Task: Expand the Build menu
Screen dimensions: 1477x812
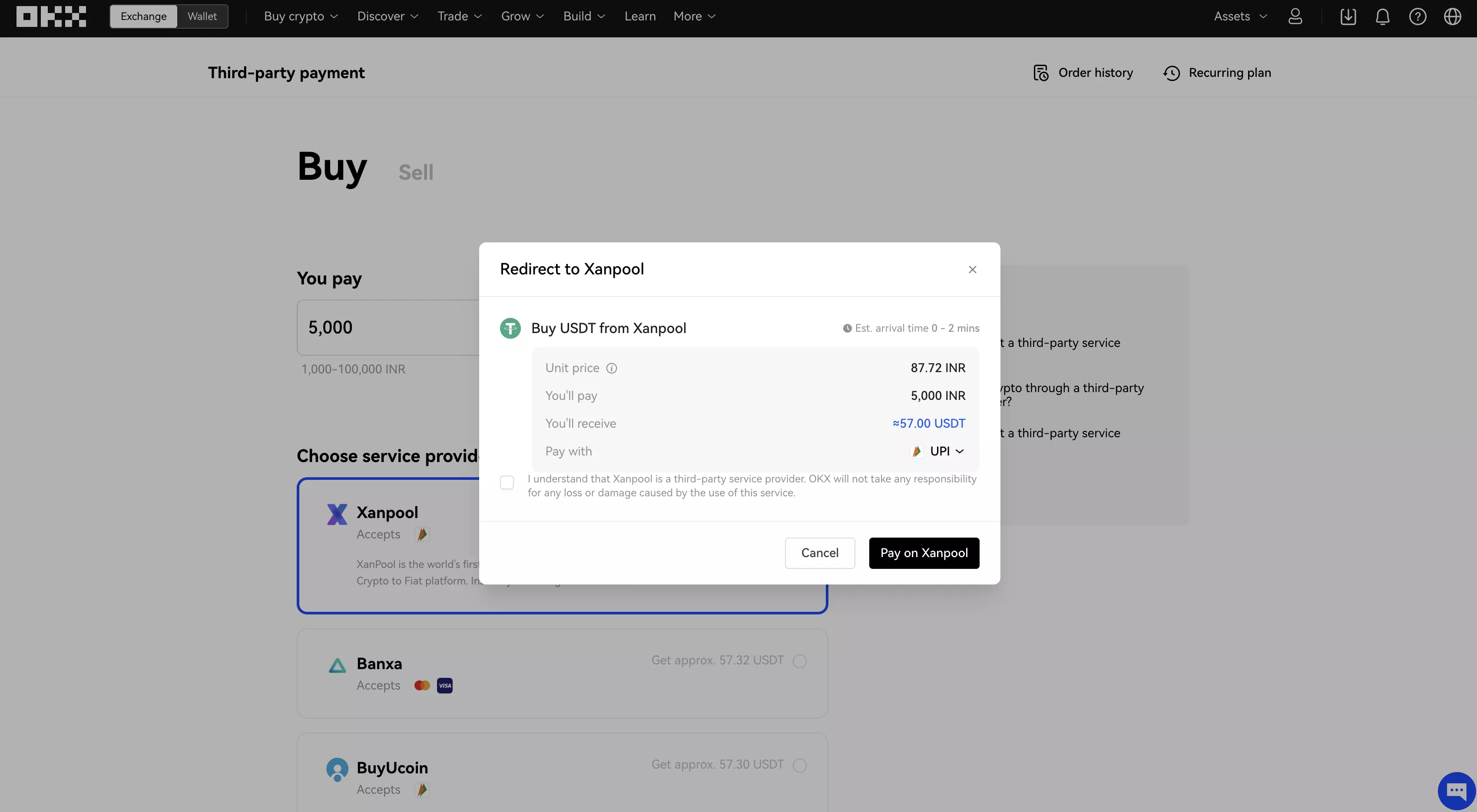Action: coord(584,17)
